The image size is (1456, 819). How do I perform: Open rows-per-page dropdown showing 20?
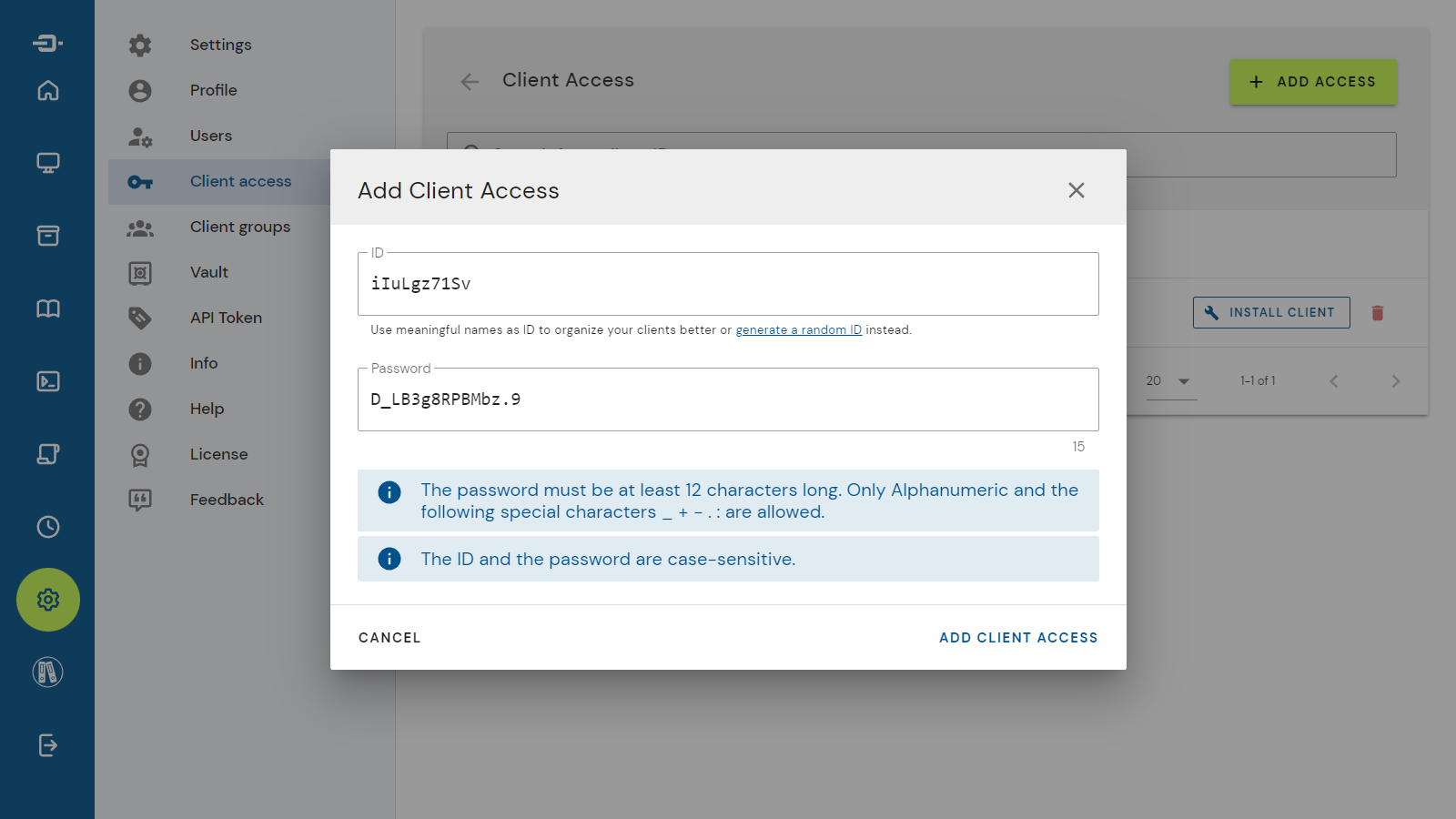pos(1169,381)
